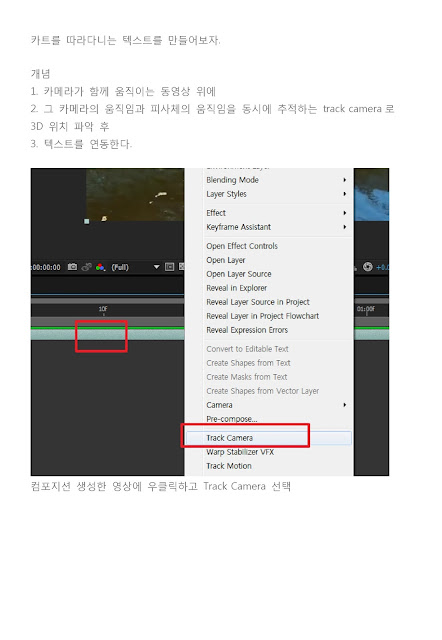Click the composition preview on the left
The image size is (442, 640).
click(x=135, y=195)
